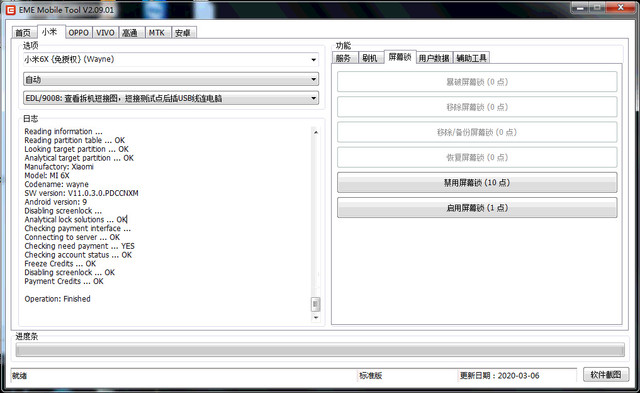The width and height of the screenshot is (640, 393).
Task: Open the 刷机 function tab
Action: pos(370,58)
